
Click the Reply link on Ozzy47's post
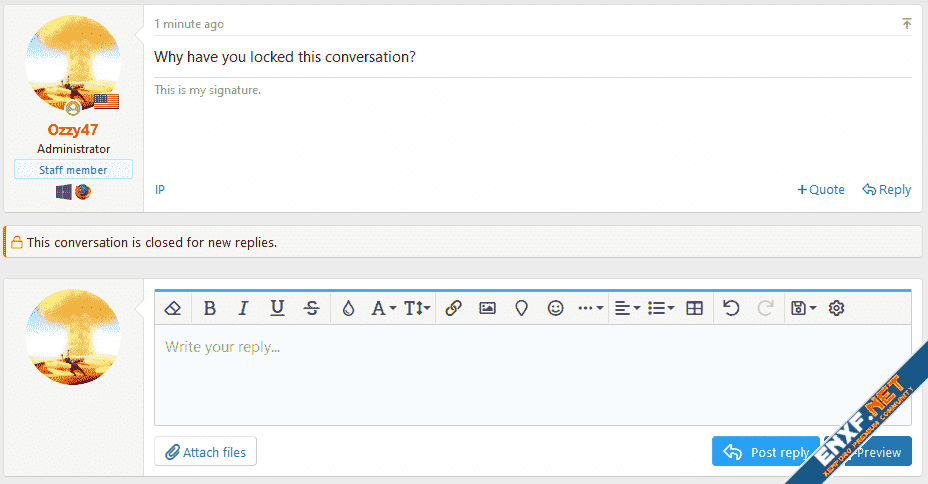pos(887,189)
